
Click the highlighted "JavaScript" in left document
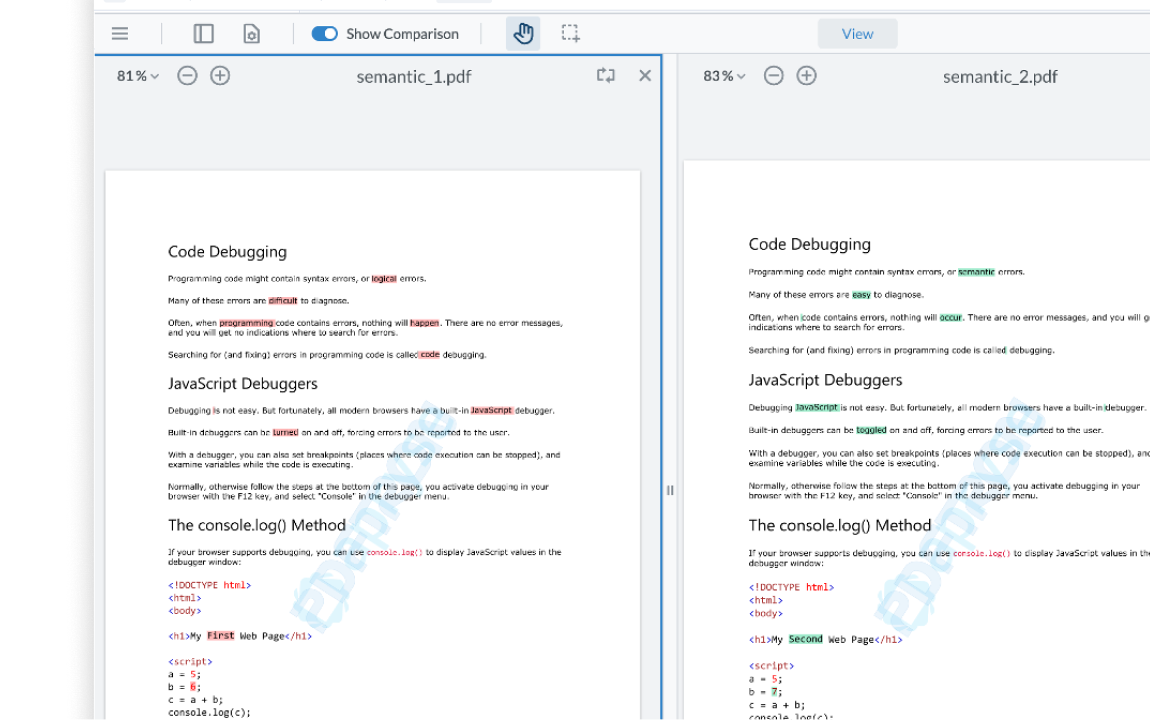pos(491,411)
